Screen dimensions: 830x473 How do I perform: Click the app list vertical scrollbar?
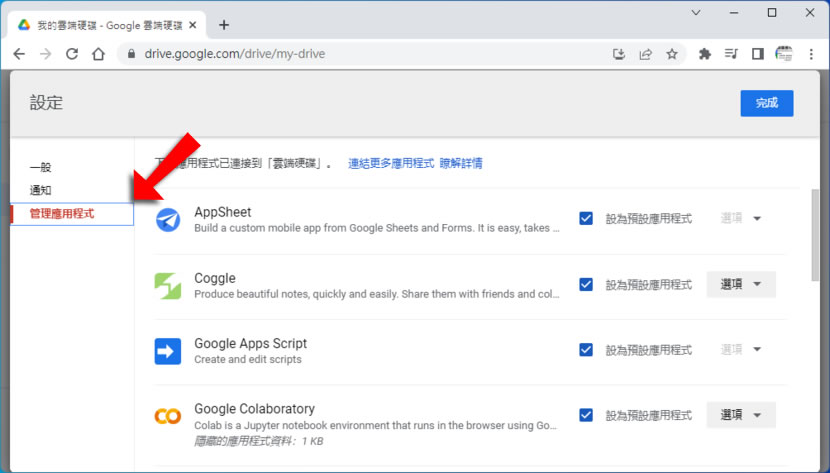coord(815,235)
